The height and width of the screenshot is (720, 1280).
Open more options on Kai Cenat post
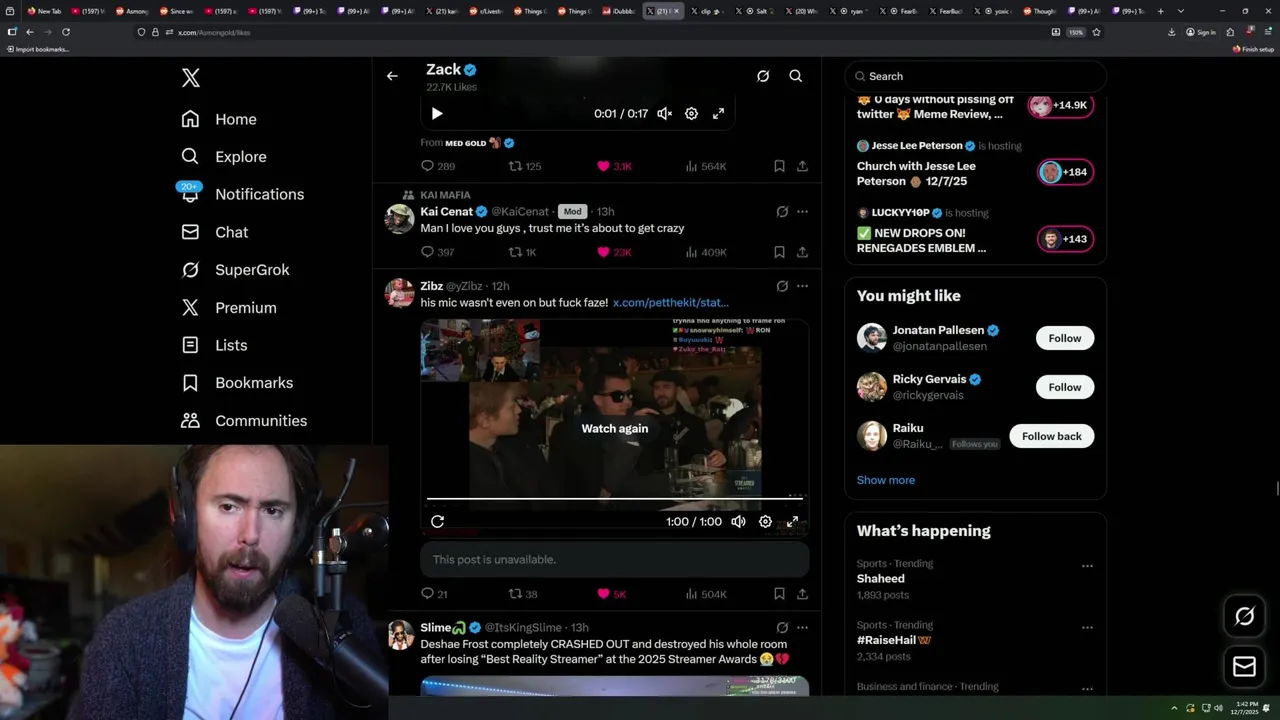click(802, 212)
